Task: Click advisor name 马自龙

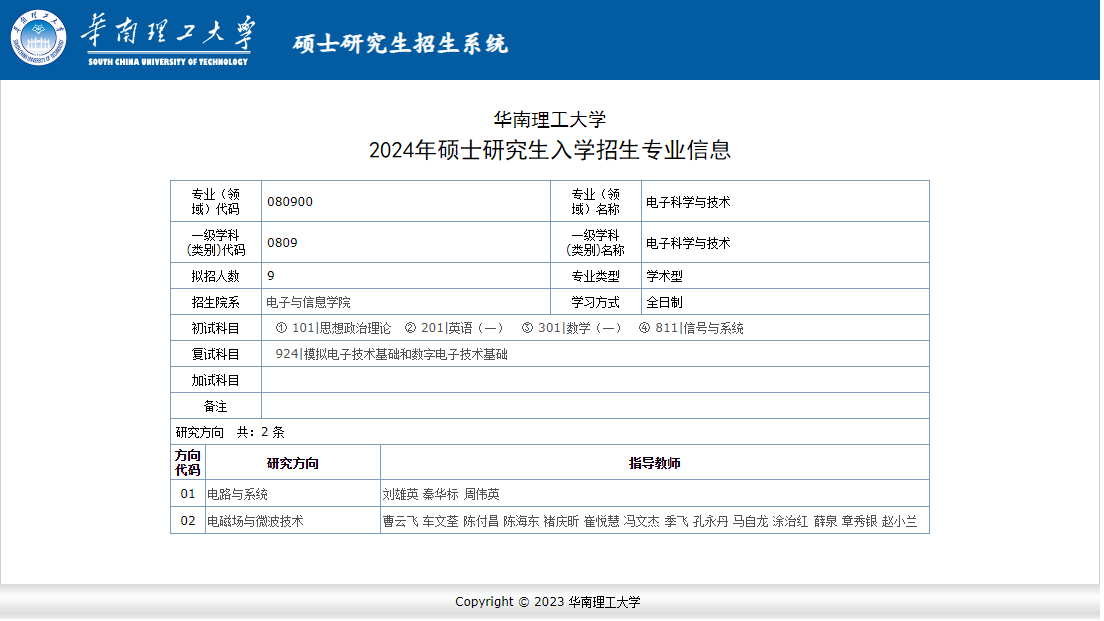Action: 751,522
